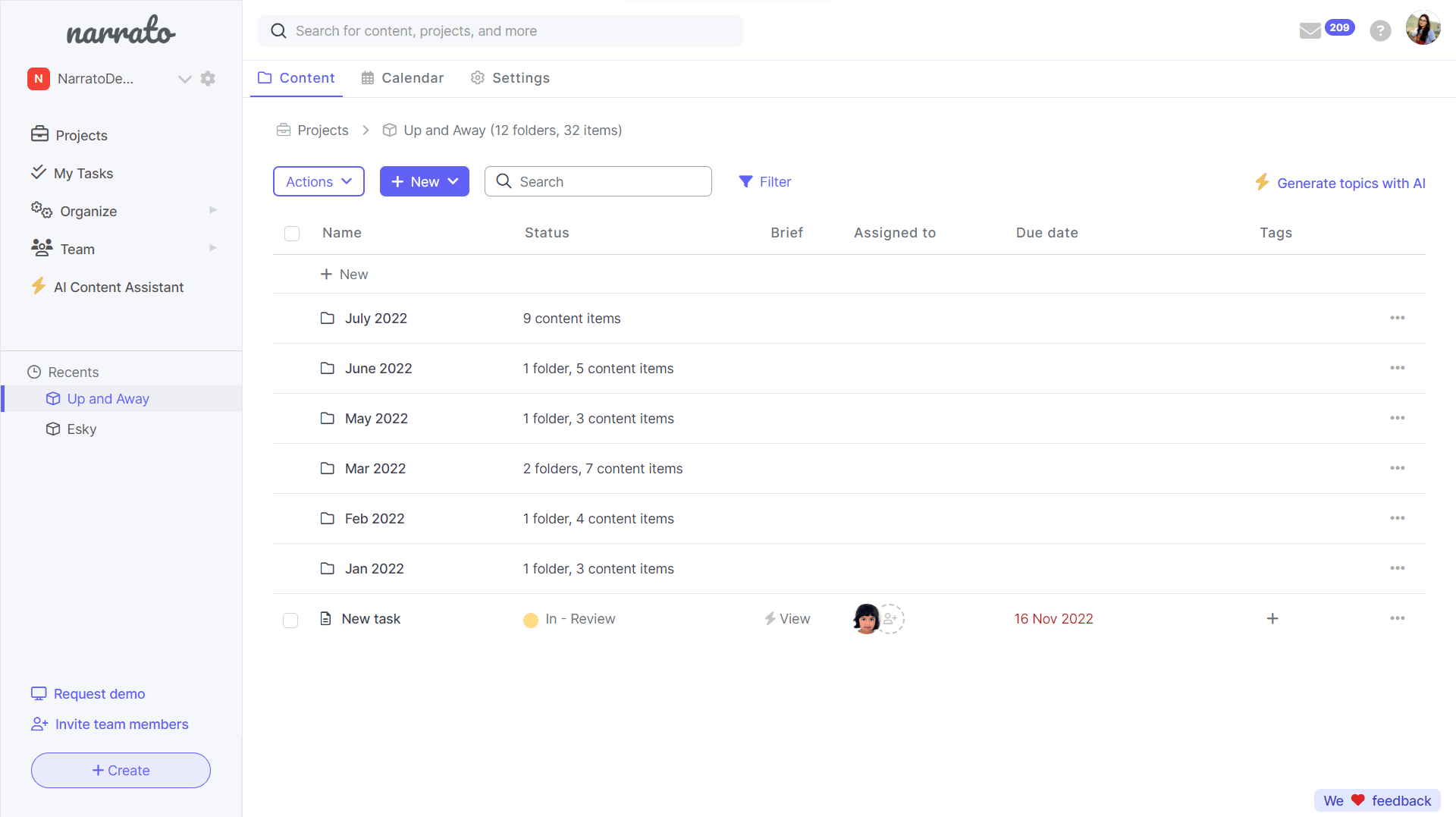Open more options for New task

[1398, 618]
